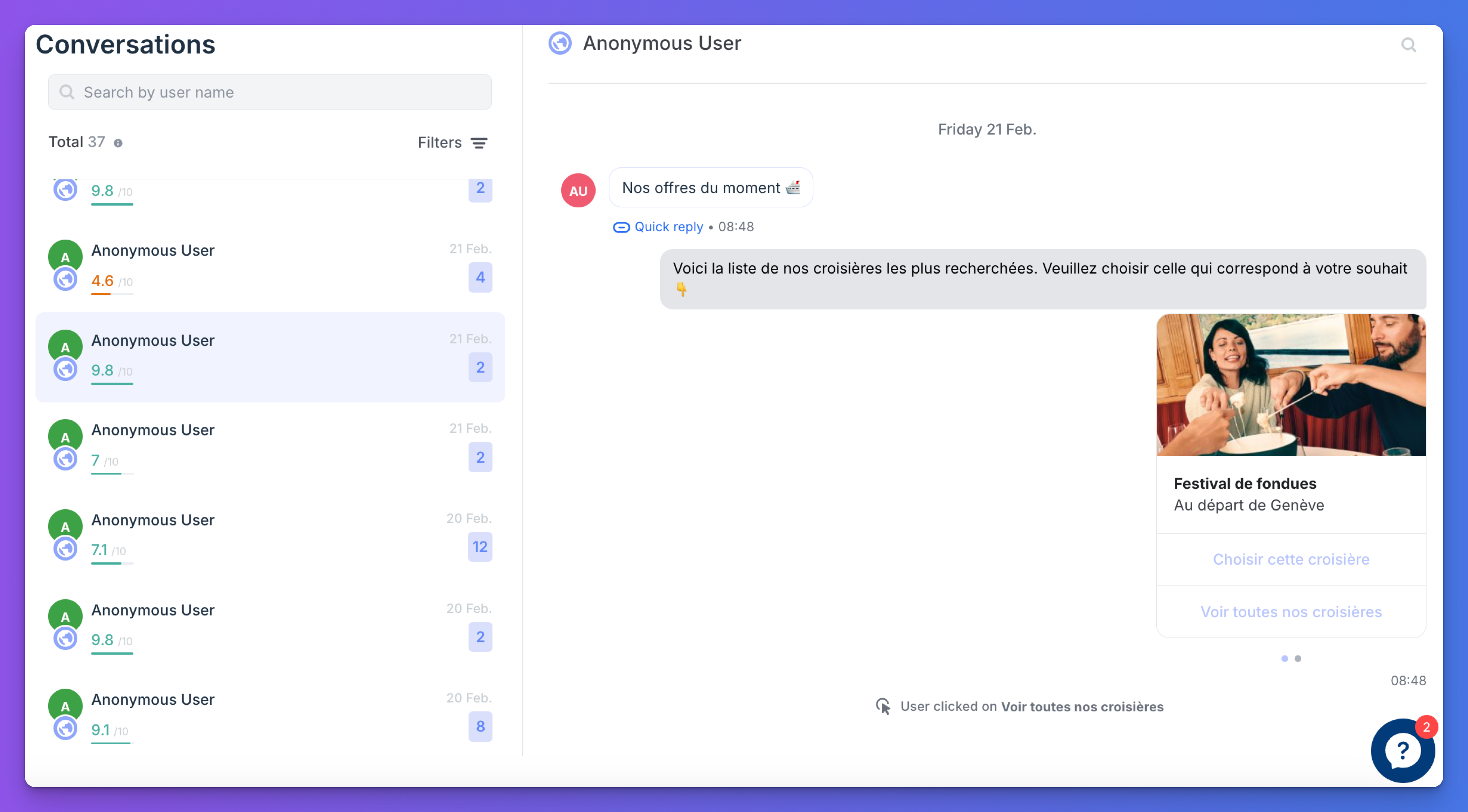Click Choisir cette croisière button
This screenshot has height=812, width=1468.
click(1291, 560)
